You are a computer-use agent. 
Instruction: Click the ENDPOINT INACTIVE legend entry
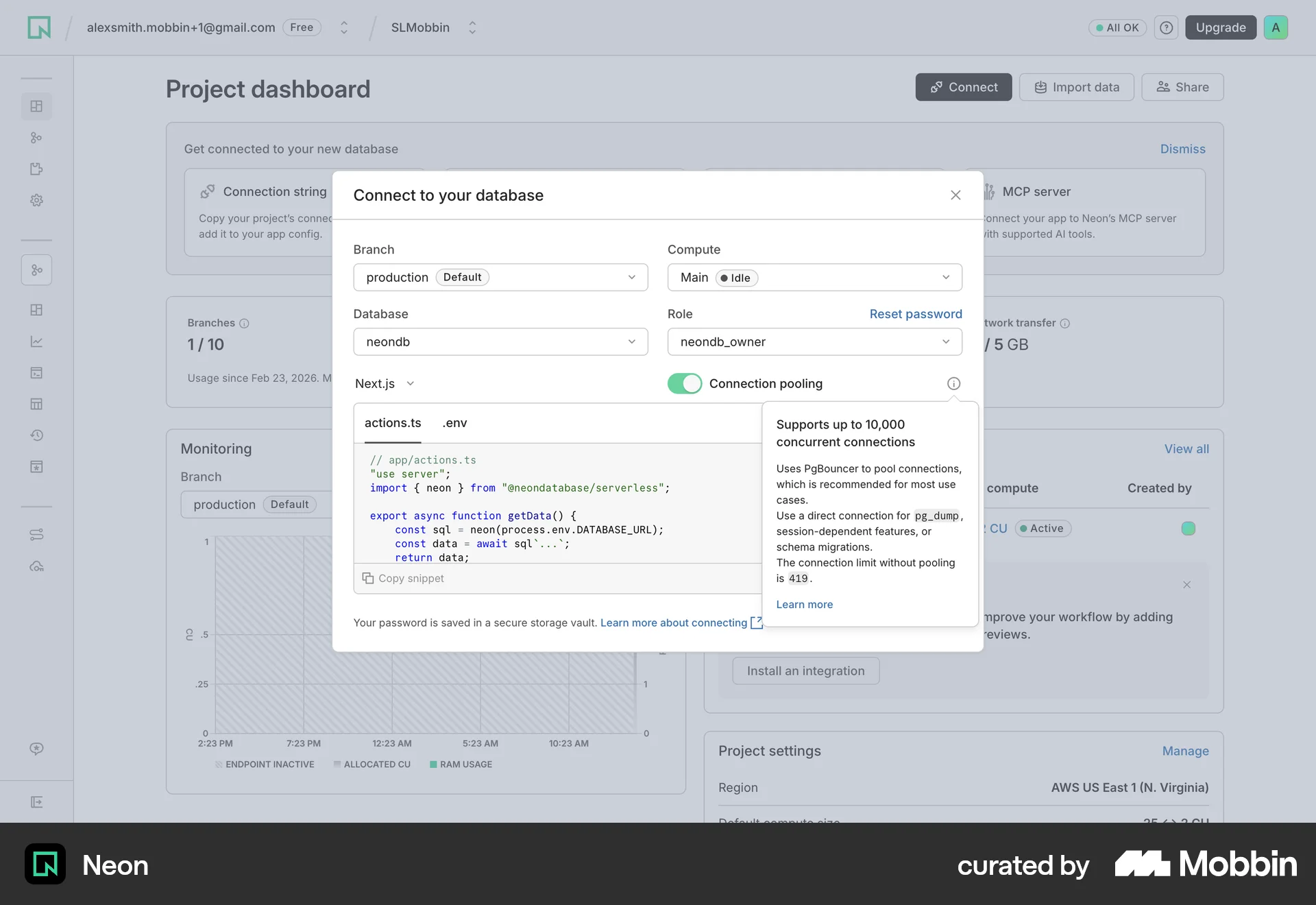(265, 764)
